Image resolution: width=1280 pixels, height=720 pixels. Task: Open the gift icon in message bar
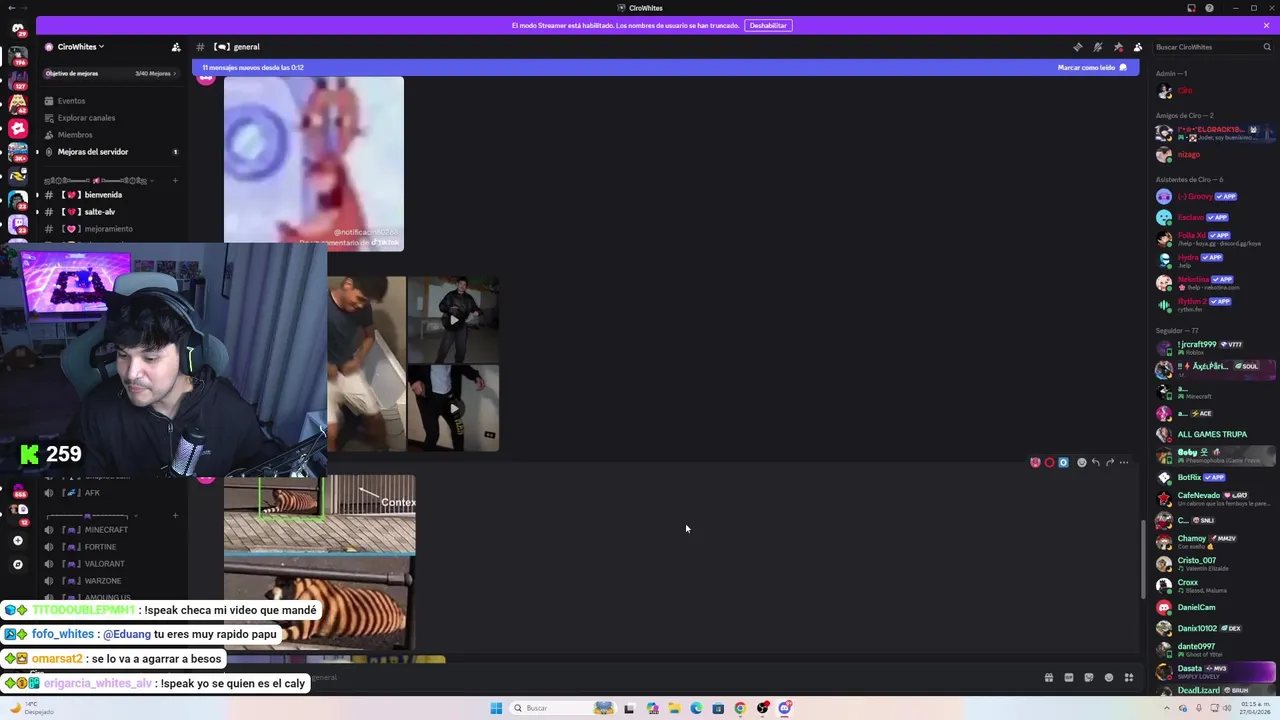(1049, 678)
